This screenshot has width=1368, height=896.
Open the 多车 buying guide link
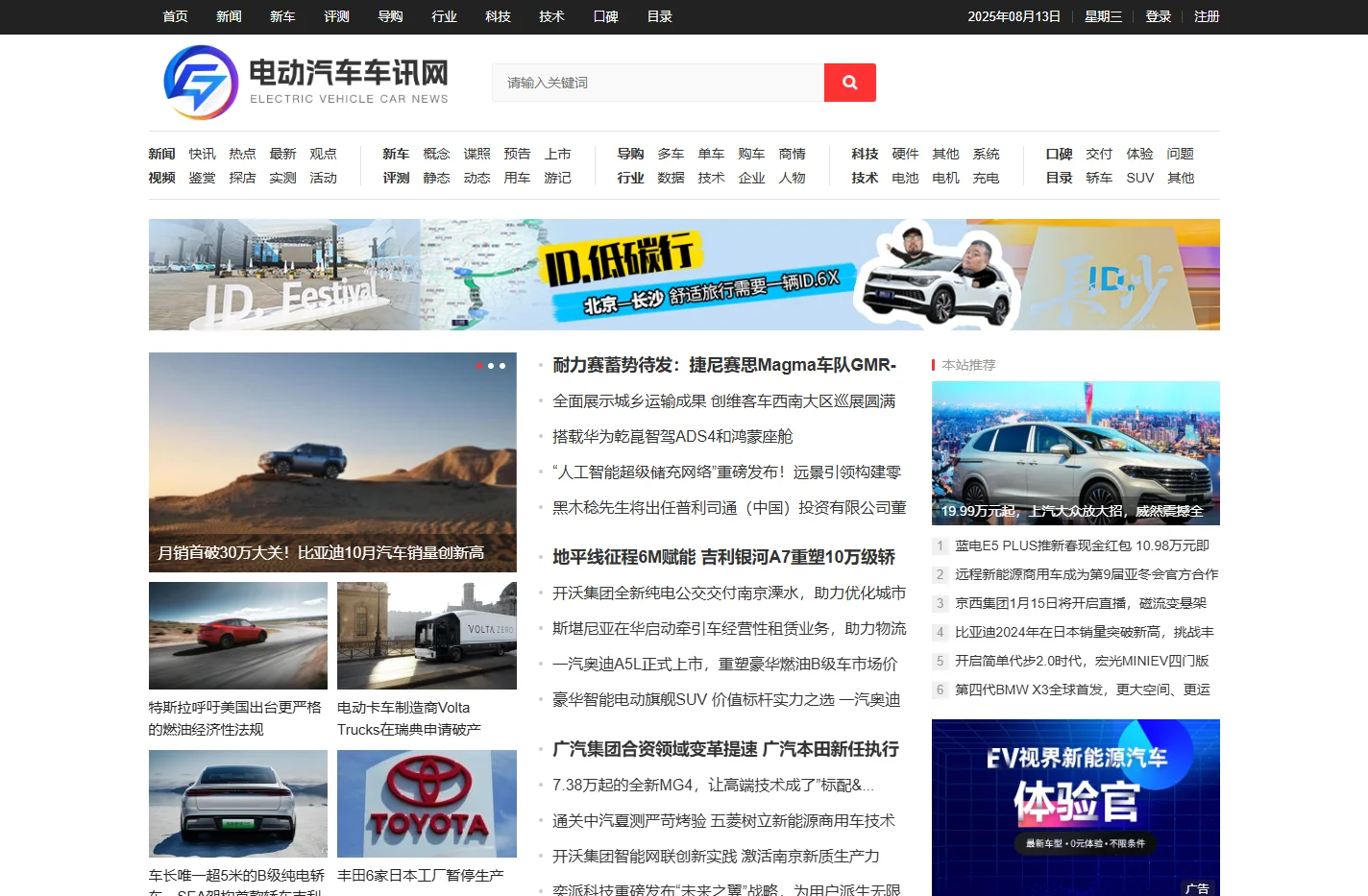click(x=671, y=154)
